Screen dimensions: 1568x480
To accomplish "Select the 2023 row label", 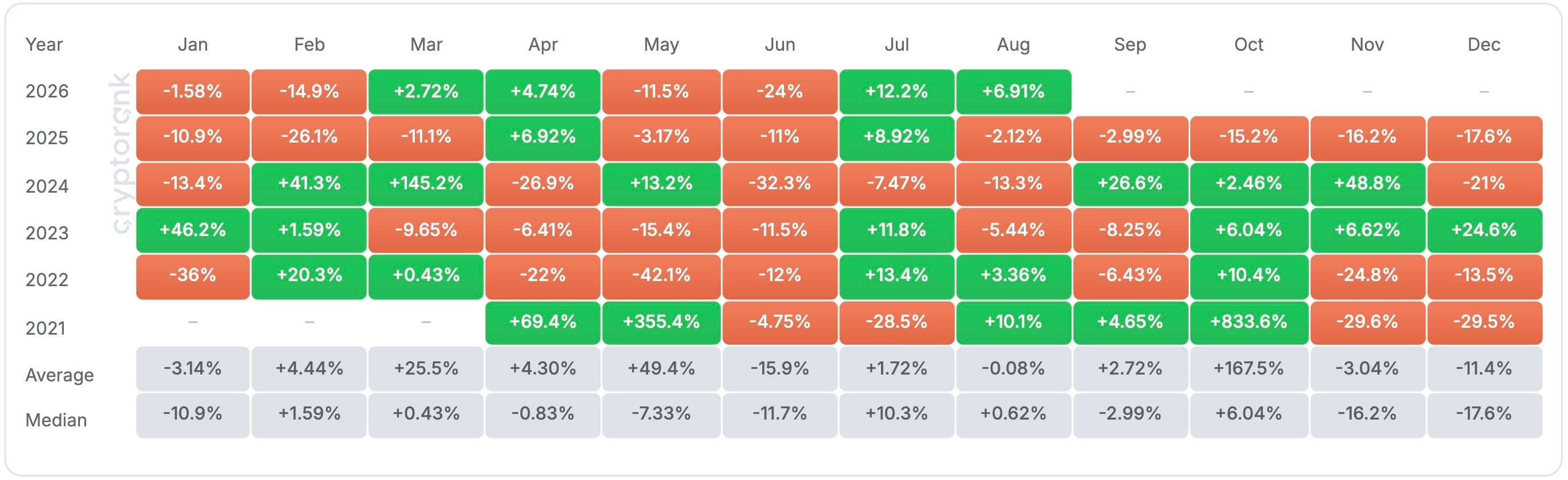I will pyautogui.click(x=47, y=233).
